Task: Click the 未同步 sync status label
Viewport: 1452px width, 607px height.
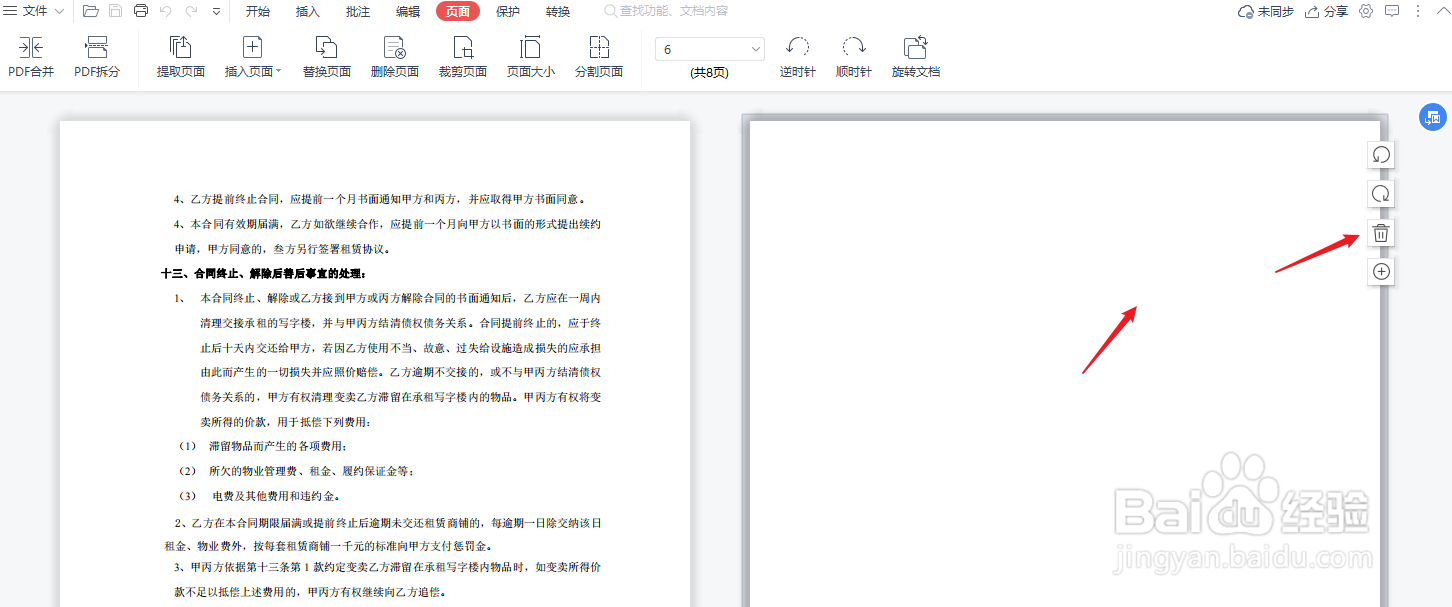Action: tap(1265, 11)
